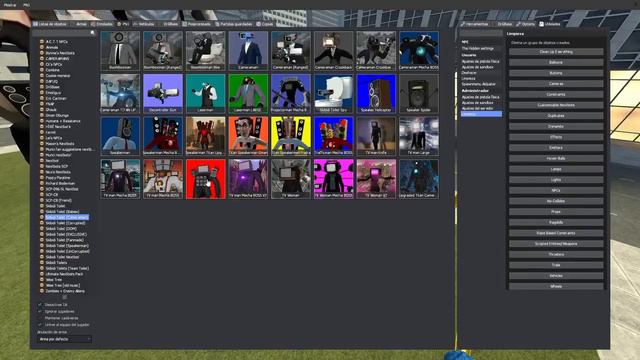Select the TV Man Large thumbnail
The image size is (640, 360).
(419, 136)
